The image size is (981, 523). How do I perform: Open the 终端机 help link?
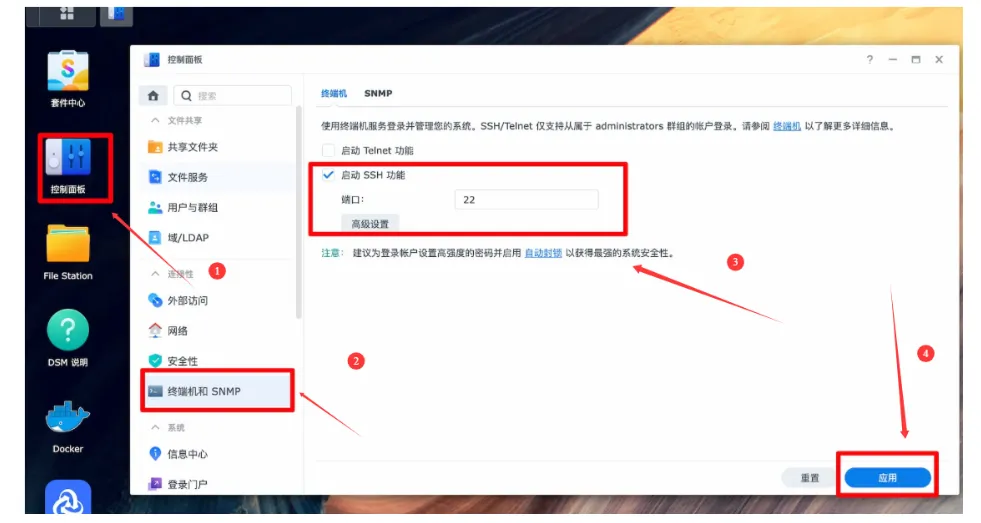(786, 126)
